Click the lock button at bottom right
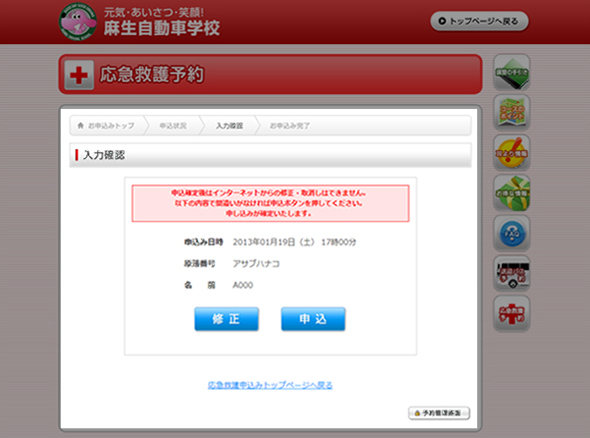This screenshot has height=438, width=590. coord(439,413)
